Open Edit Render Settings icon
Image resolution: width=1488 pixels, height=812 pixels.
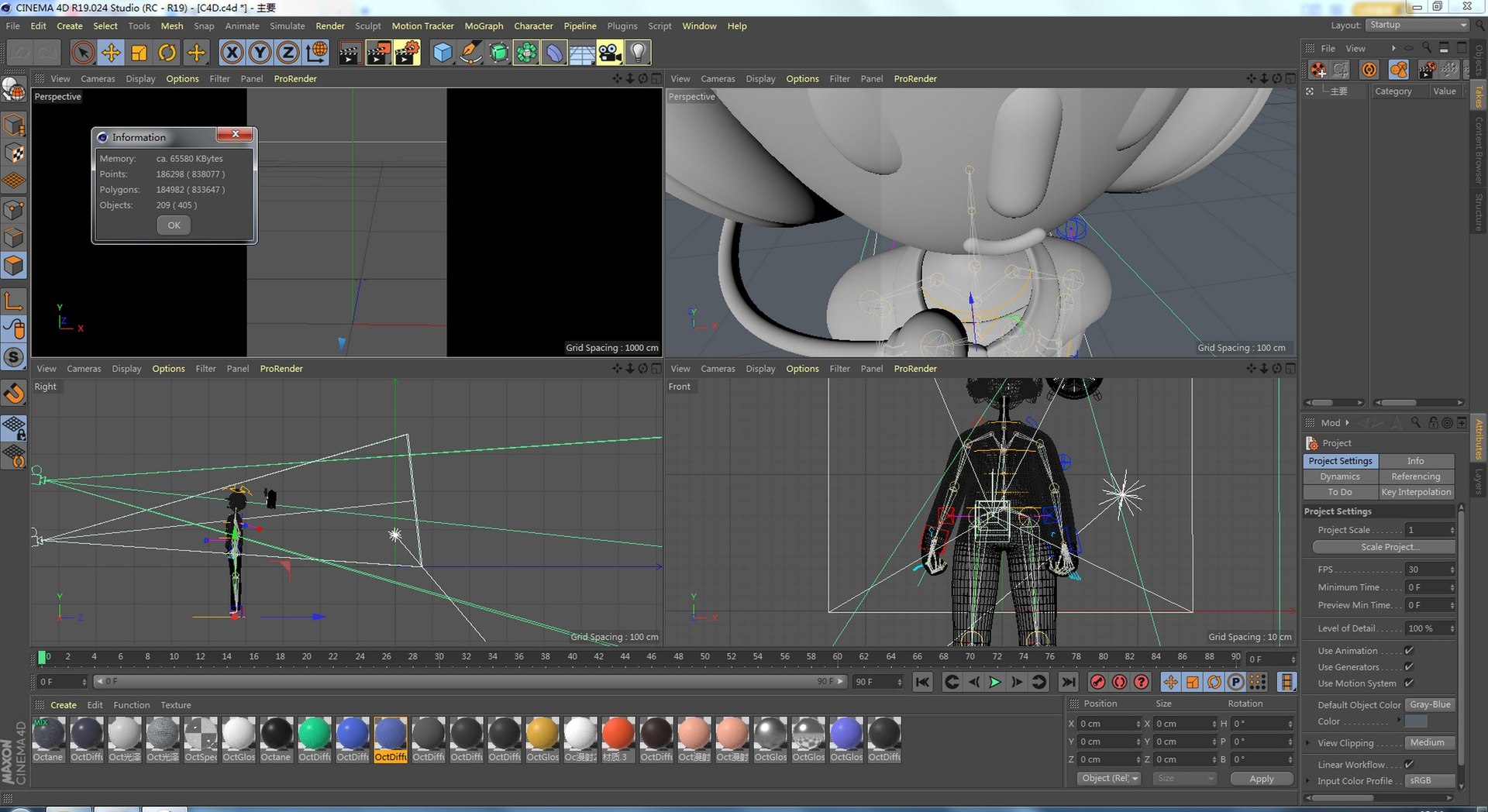407,53
